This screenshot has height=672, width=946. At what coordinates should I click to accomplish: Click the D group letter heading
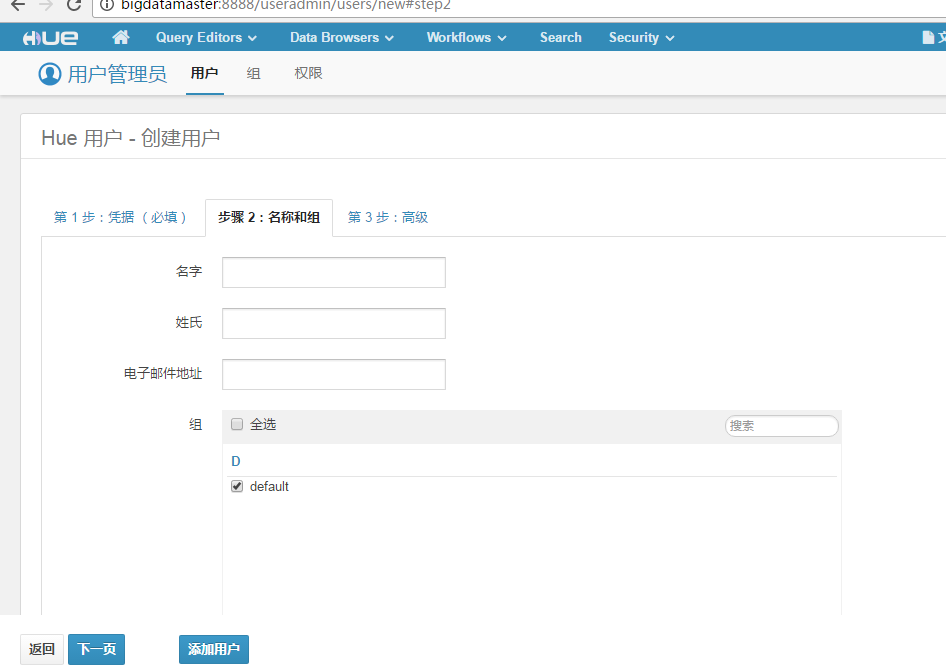(x=236, y=461)
